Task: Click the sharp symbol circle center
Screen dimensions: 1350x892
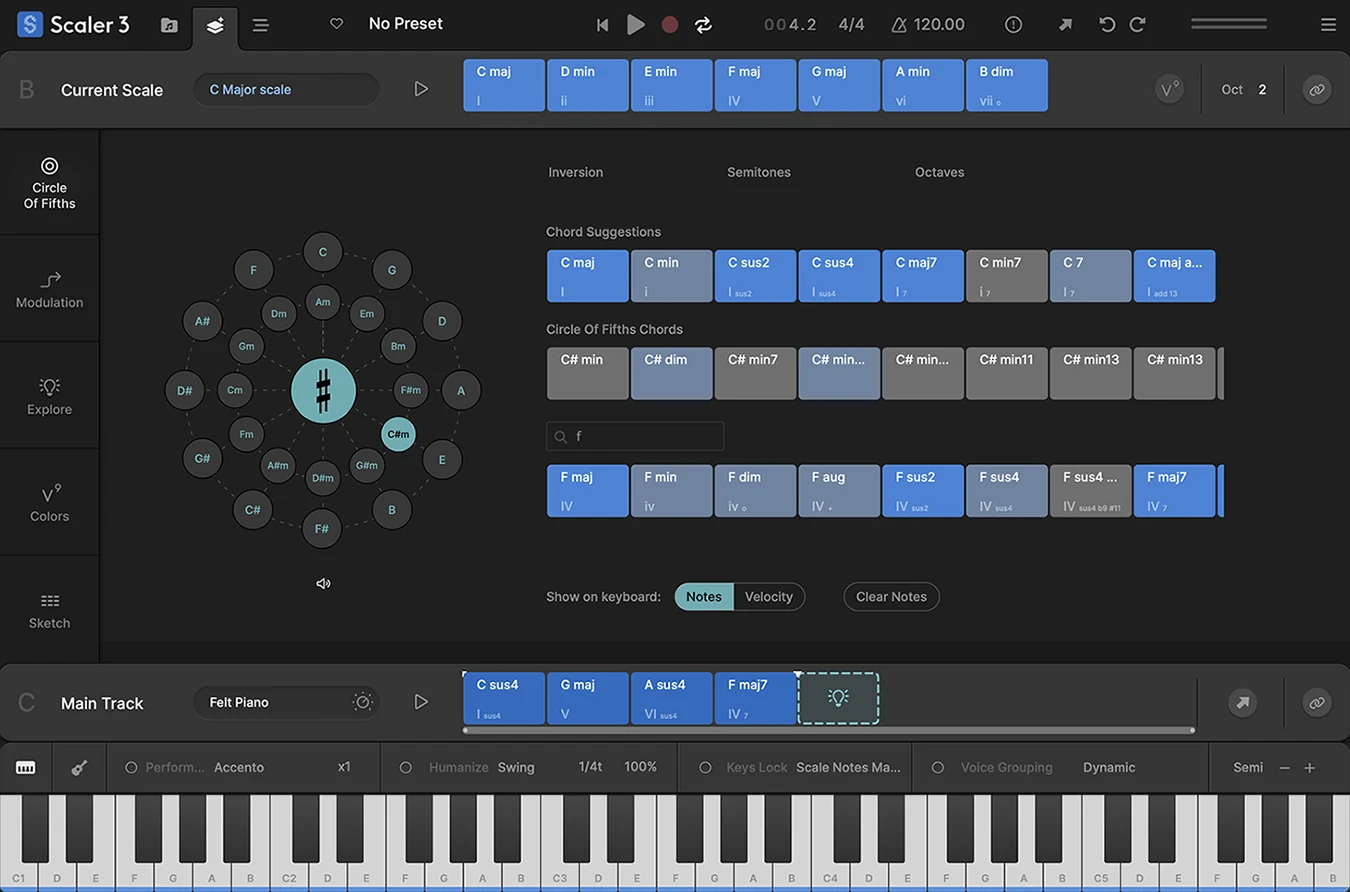Action: click(323, 391)
